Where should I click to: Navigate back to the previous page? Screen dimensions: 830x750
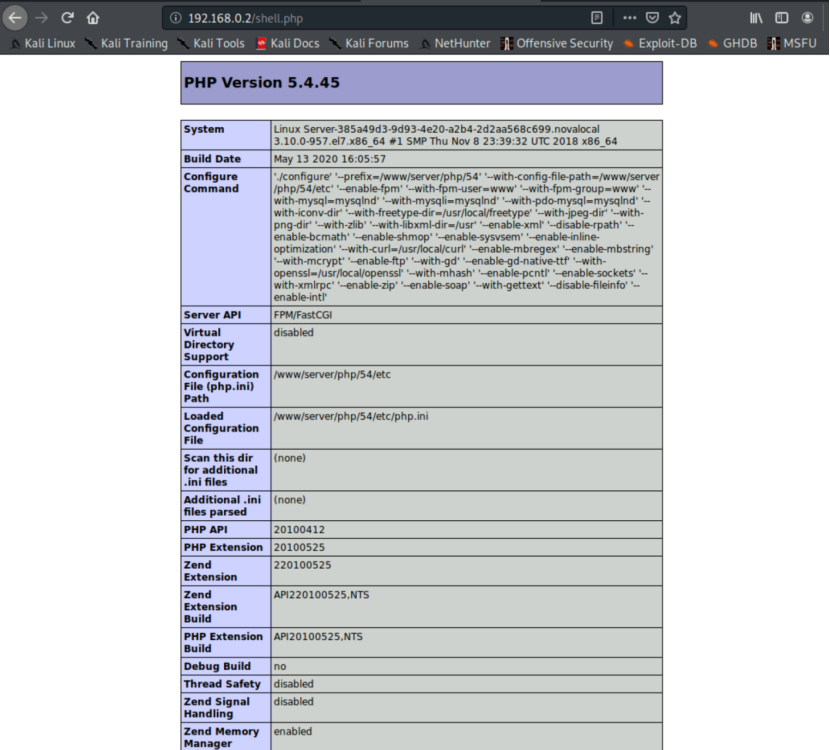14,17
